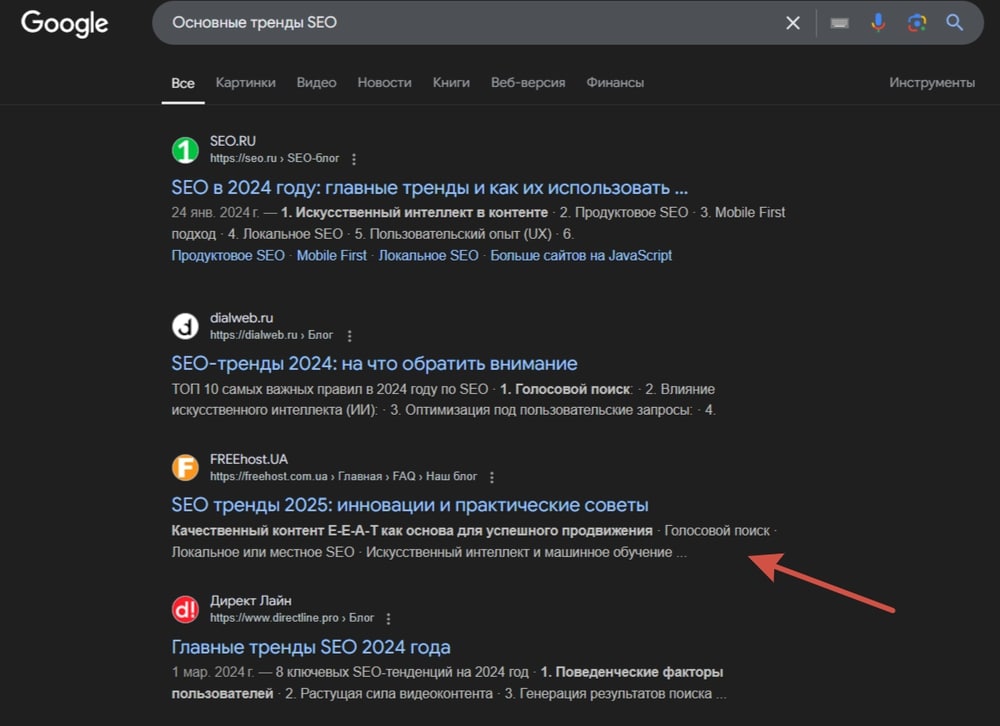The width and height of the screenshot is (1000, 726).
Task: Switch to the Картинки tab
Action: 246,82
